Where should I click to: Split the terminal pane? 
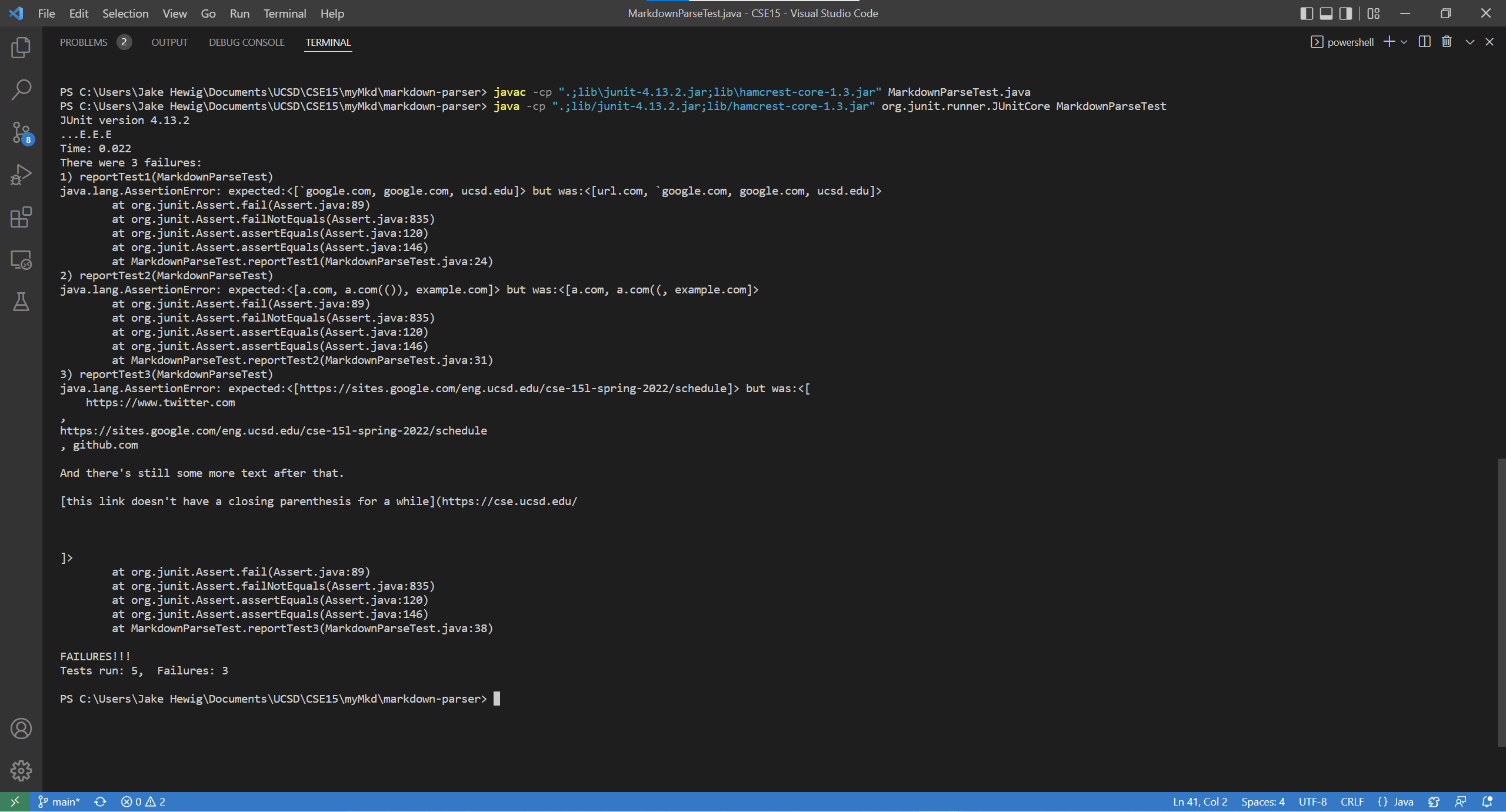pos(1424,42)
